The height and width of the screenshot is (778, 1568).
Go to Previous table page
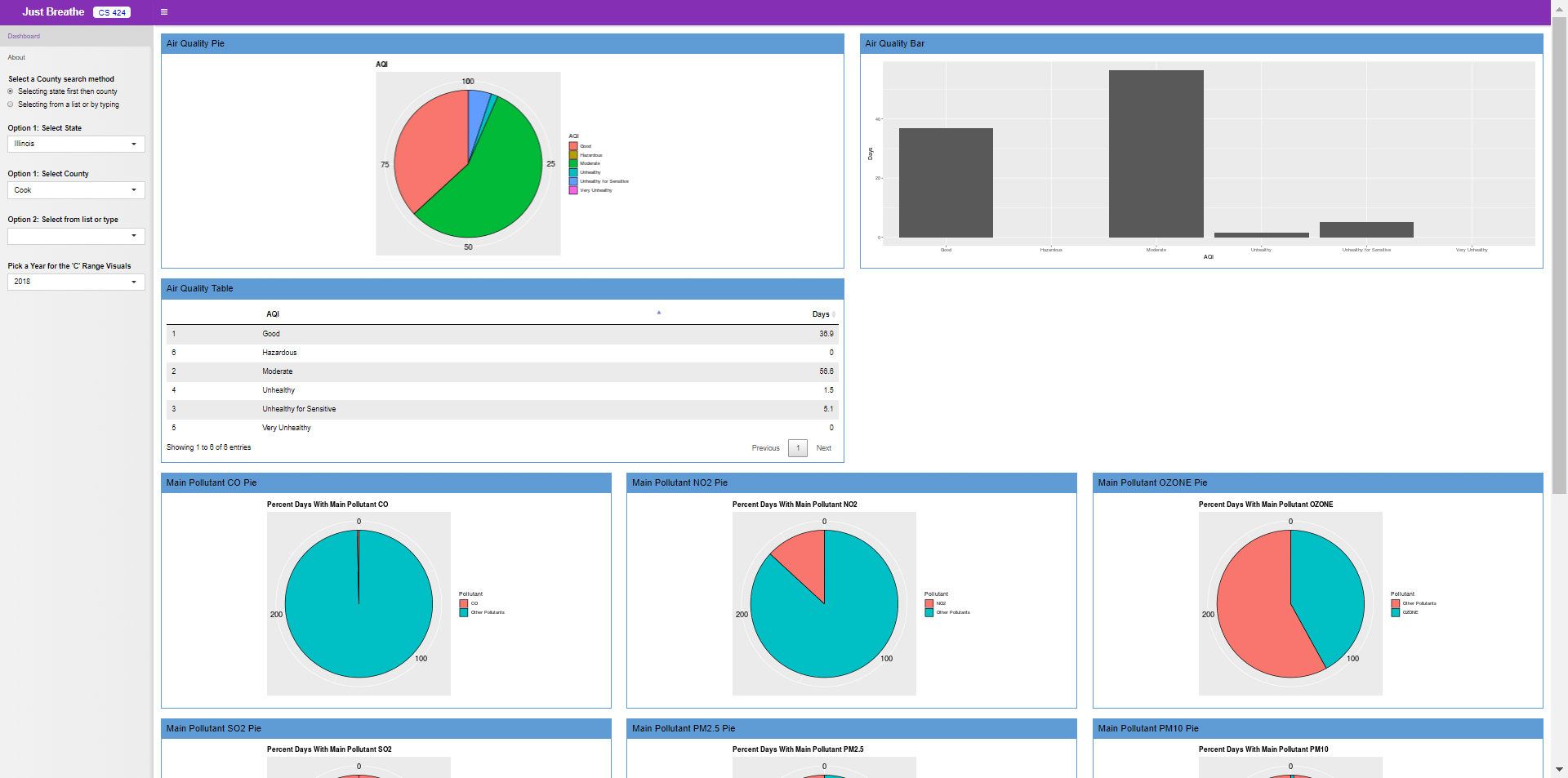[x=765, y=448]
